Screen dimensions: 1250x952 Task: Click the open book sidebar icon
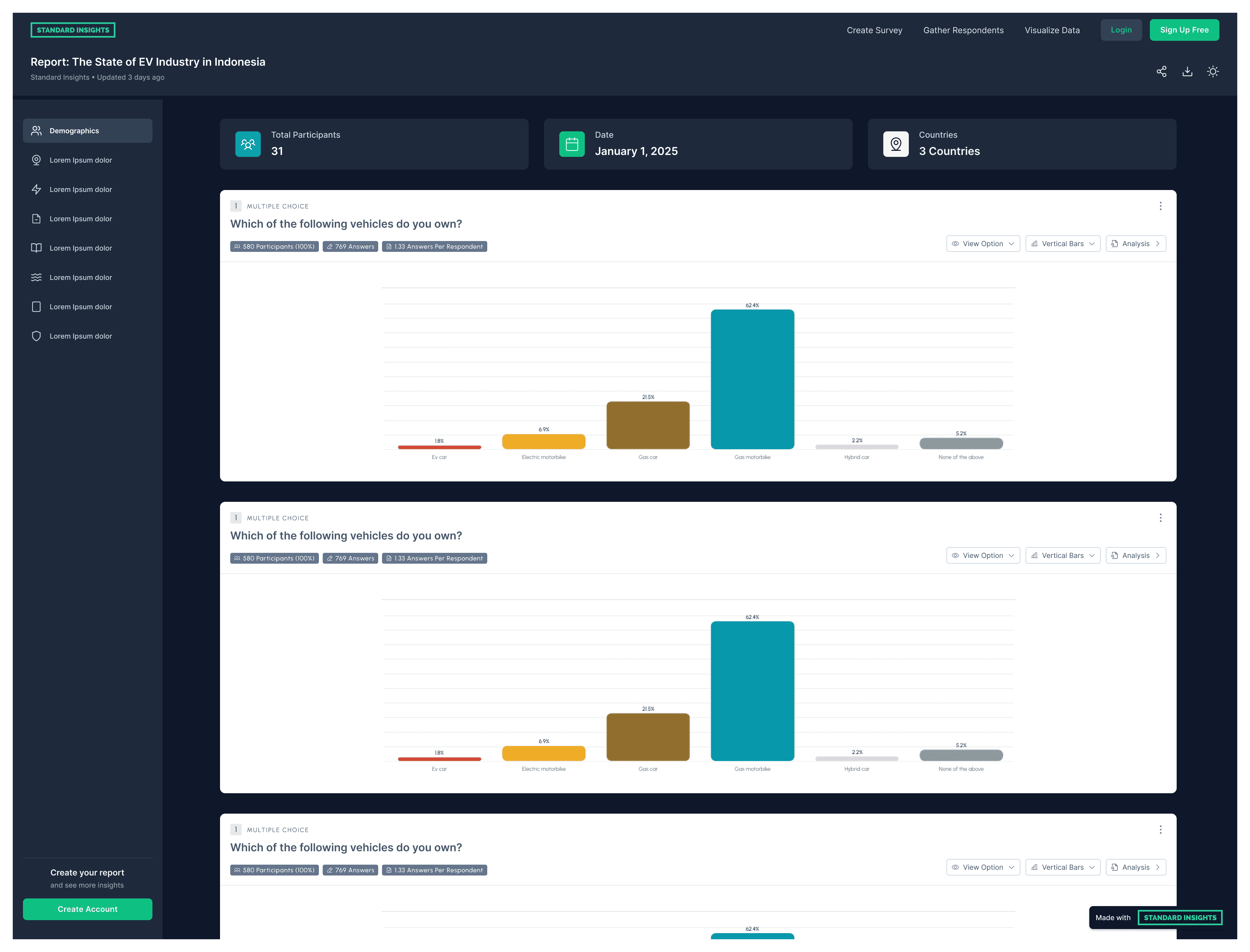click(36, 248)
